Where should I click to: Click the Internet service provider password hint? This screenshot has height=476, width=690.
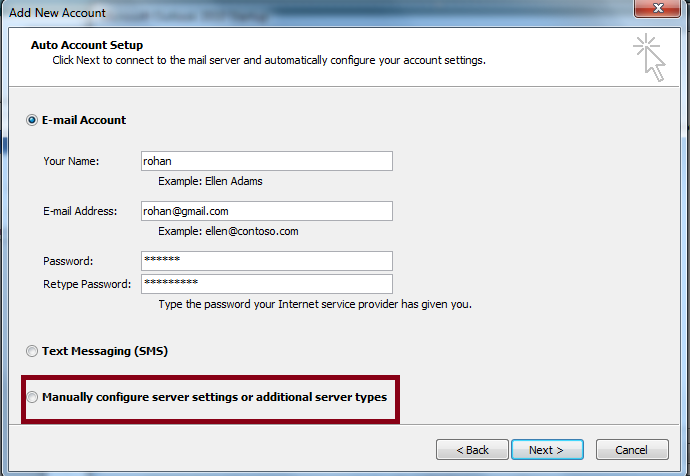point(315,304)
